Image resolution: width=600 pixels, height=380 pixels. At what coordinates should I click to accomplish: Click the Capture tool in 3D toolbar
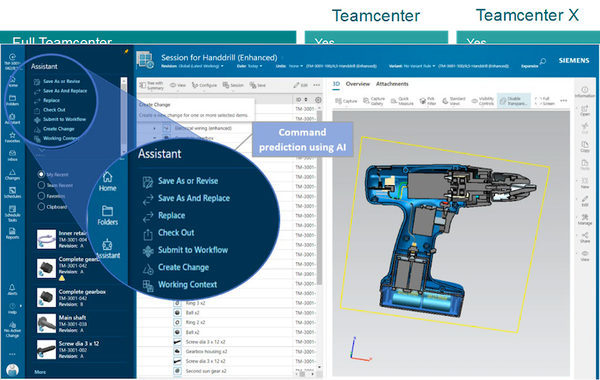pyautogui.click(x=346, y=101)
